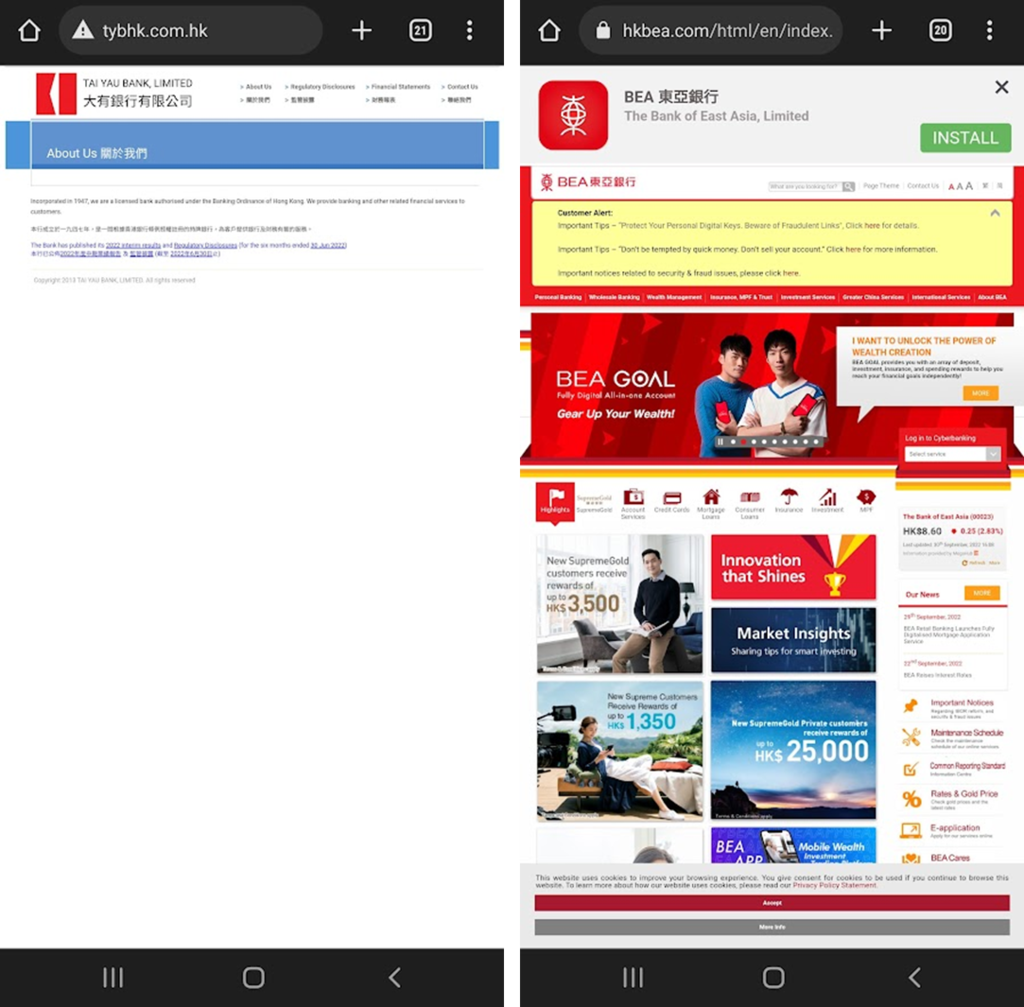Click the Tai Yau Bank red logo
The width and height of the screenshot is (1024, 1007).
pos(56,94)
